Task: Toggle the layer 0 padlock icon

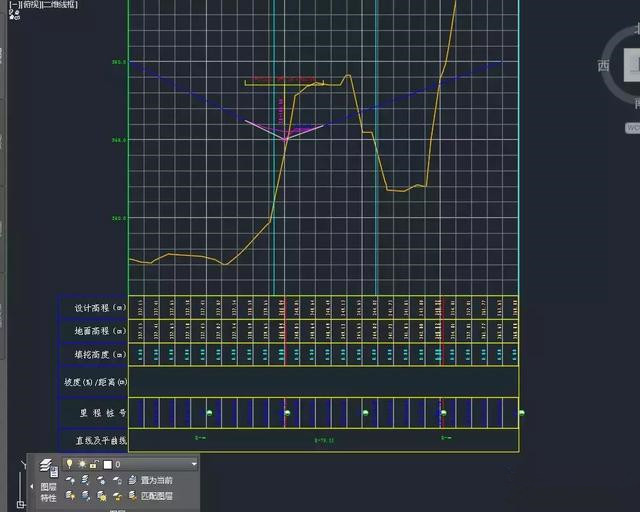Action: [x=94, y=464]
